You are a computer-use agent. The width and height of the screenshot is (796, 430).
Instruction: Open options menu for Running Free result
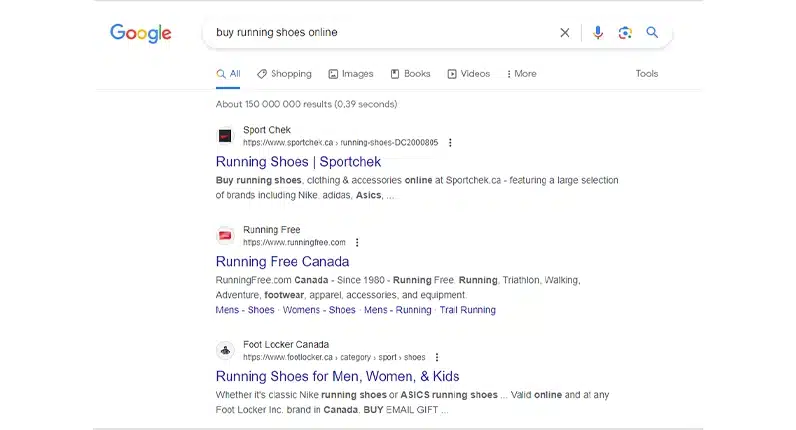pos(357,243)
